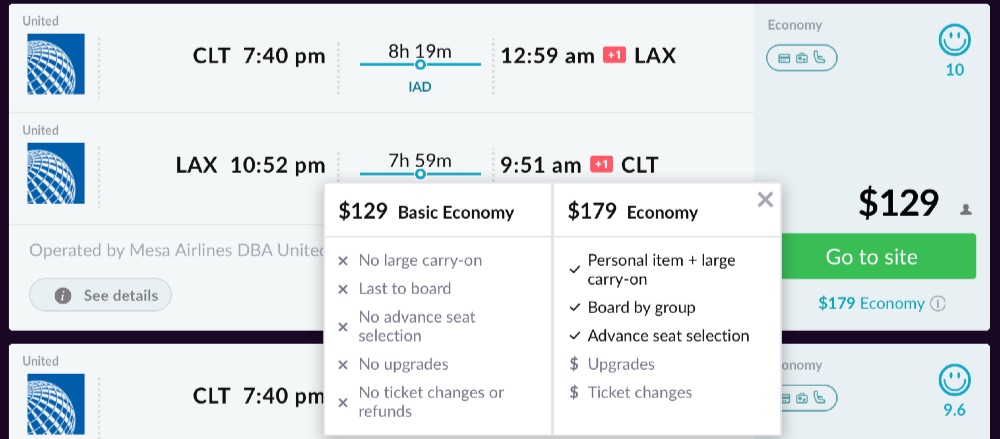Click the amenities icons in the bottom flight card
Viewport: 1000px width, 439px height.
803,398
